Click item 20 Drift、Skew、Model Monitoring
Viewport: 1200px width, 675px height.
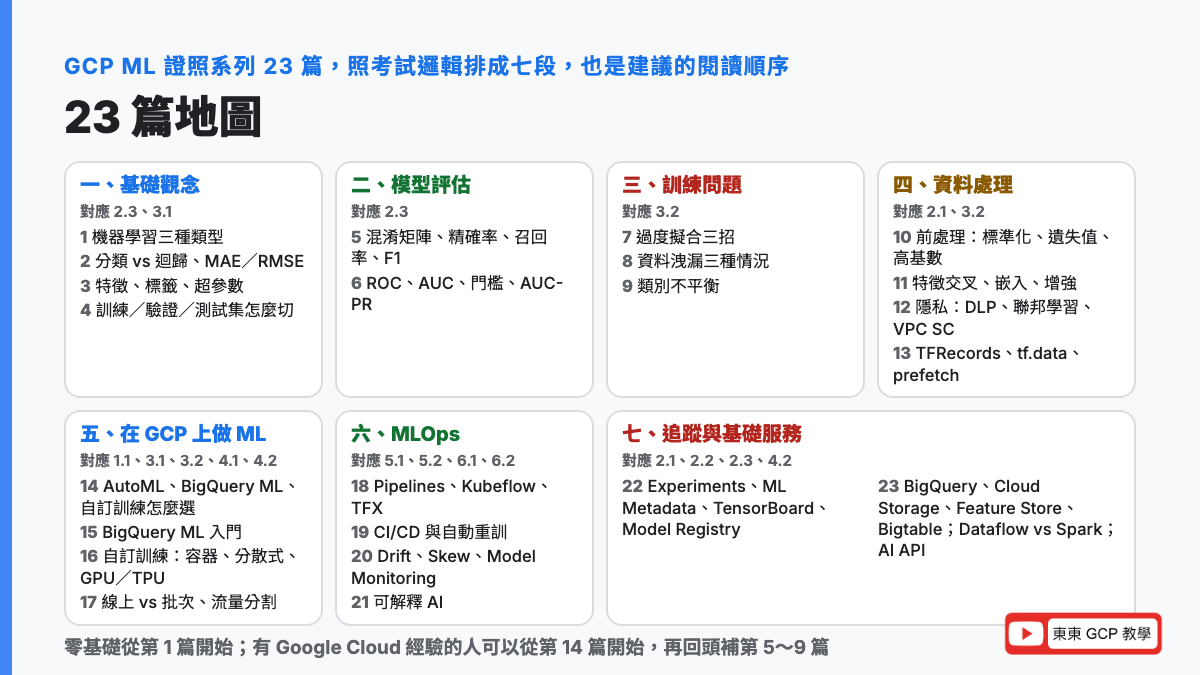click(x=443, y=567)
